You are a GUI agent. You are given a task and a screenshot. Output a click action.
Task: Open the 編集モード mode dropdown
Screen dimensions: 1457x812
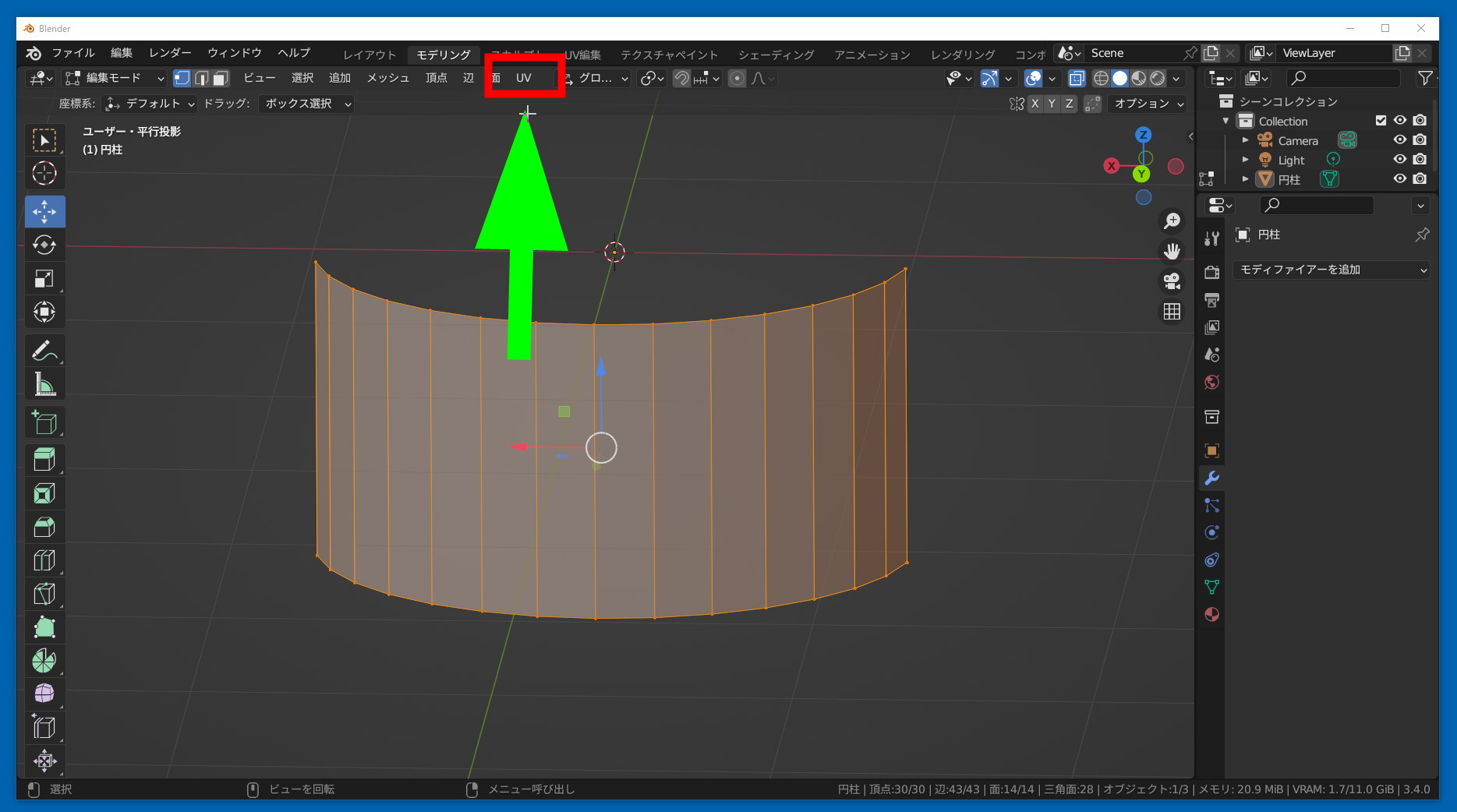tap(115, 78)
